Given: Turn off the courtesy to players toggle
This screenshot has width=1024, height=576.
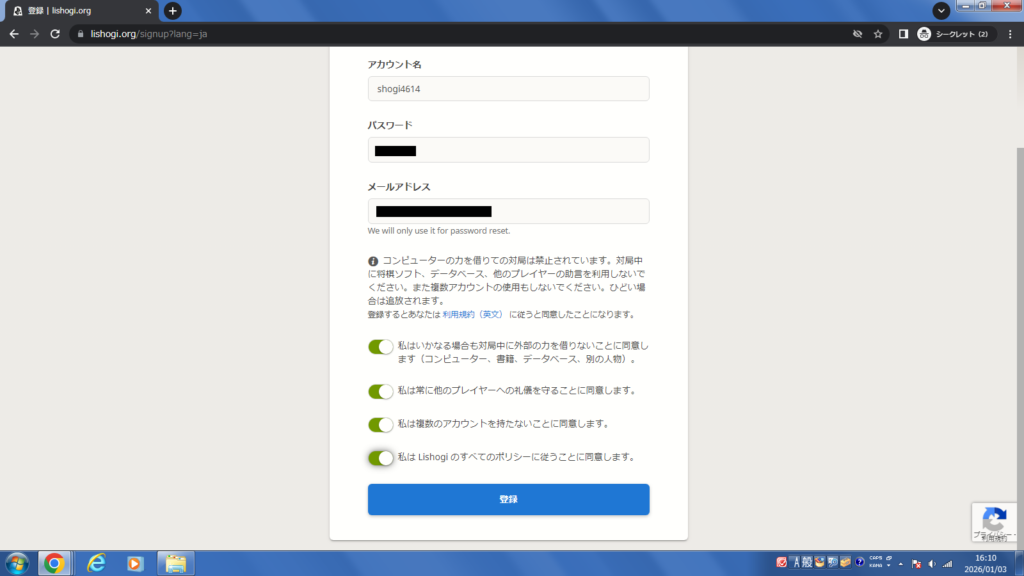Looking at the screenshot, I should click(x=381, y=391).
